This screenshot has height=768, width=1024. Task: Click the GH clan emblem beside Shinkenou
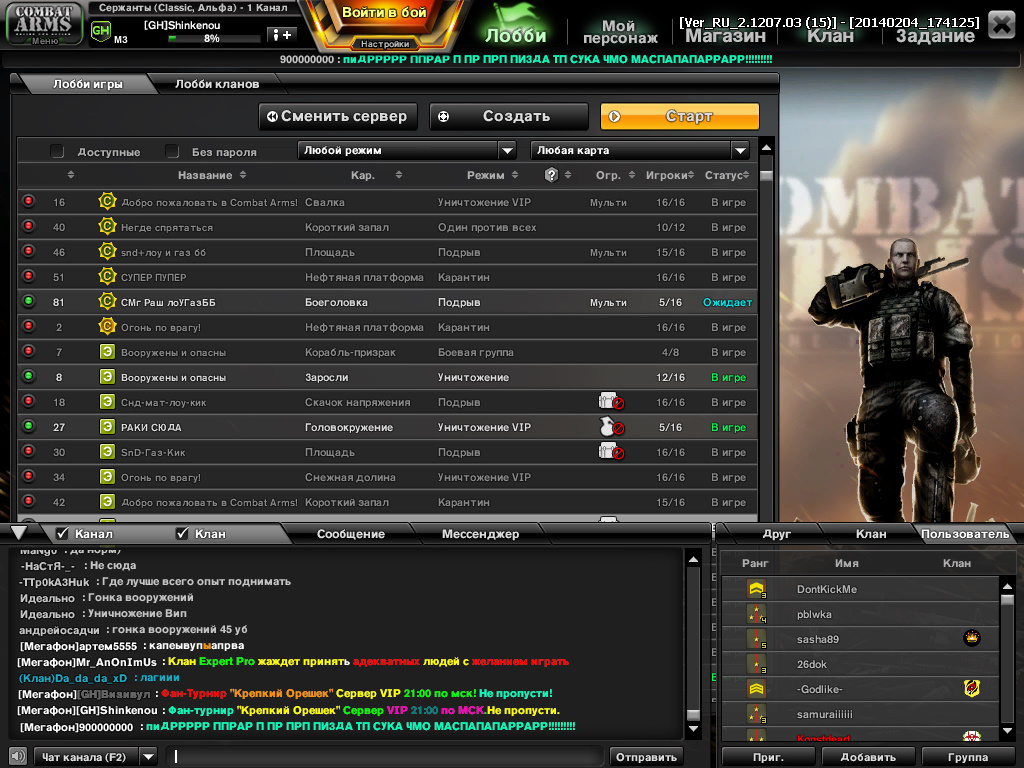pos(101,31)
